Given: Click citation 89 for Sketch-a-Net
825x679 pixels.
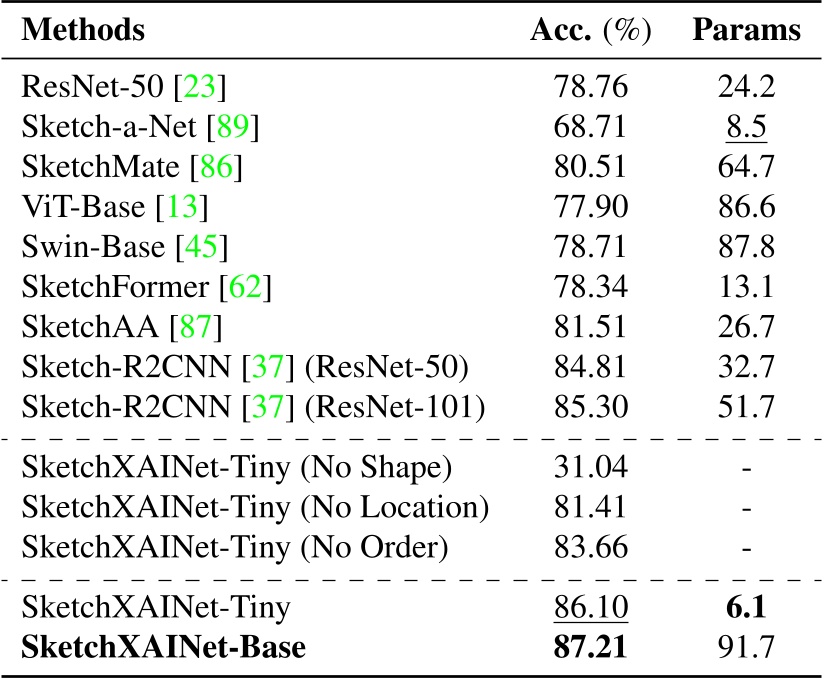Looking at the screenshot, I should tap(232, 126).
